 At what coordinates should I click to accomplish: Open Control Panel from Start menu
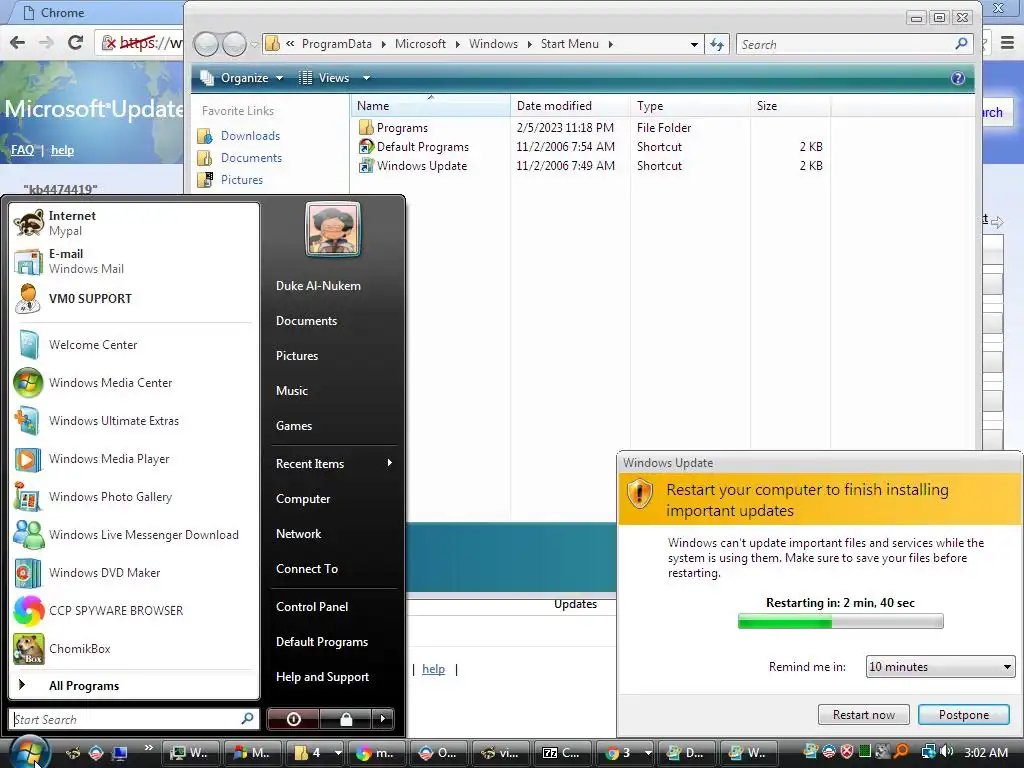pyautogui.click(x=312, y=607)
